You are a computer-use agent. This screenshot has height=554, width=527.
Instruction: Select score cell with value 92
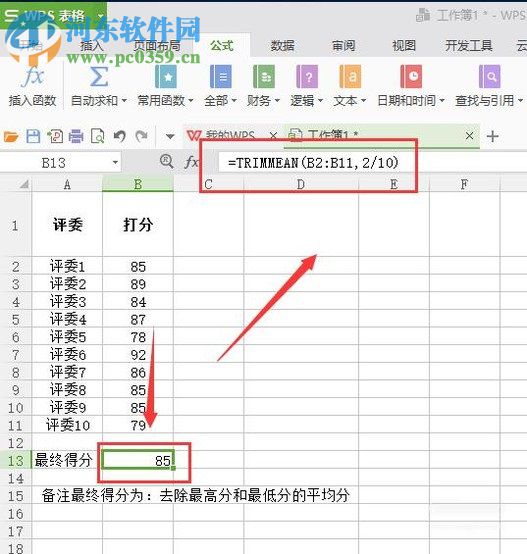(138, 354)
